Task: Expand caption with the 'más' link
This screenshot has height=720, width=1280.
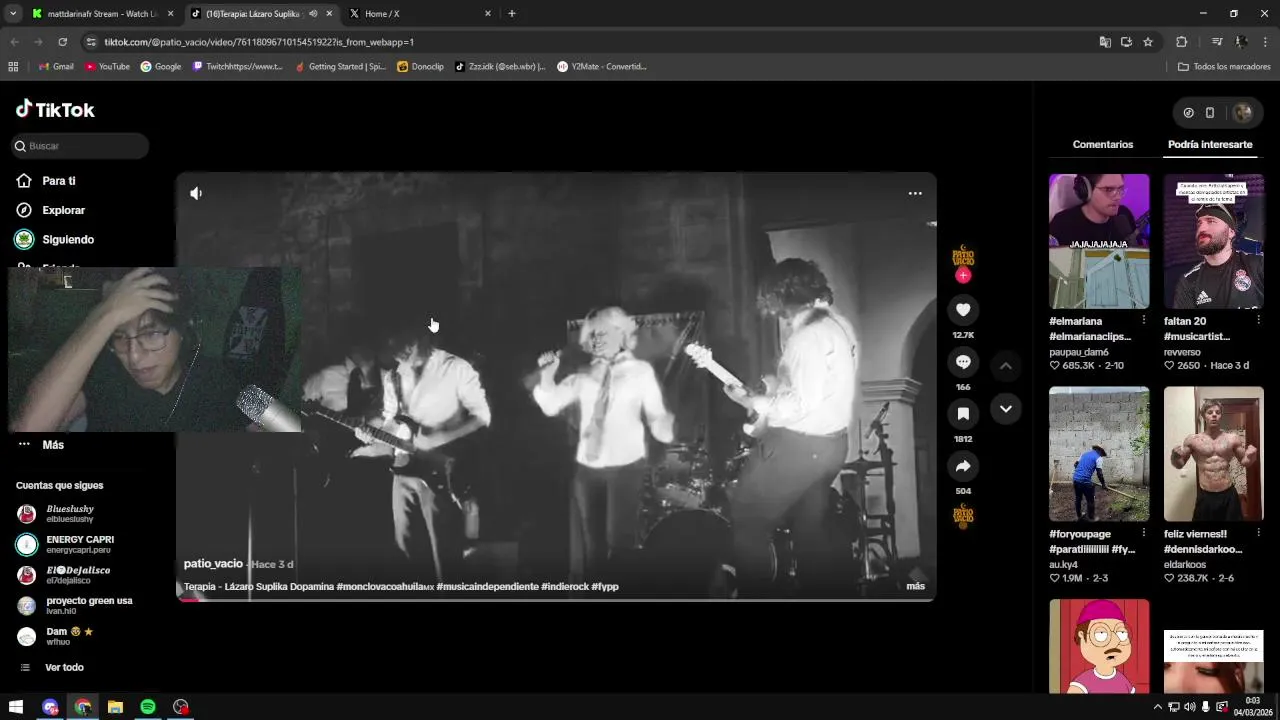Action: click(915, 586)
